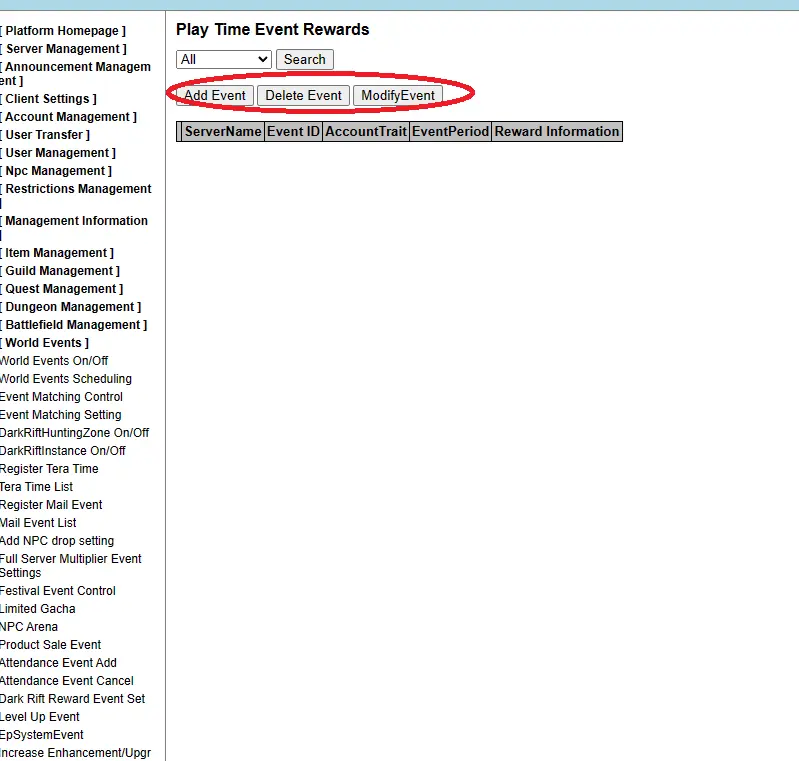Open the All server dropdown
Image resolution: width=799 pixels, height=761 pixels.
[223, 59]
